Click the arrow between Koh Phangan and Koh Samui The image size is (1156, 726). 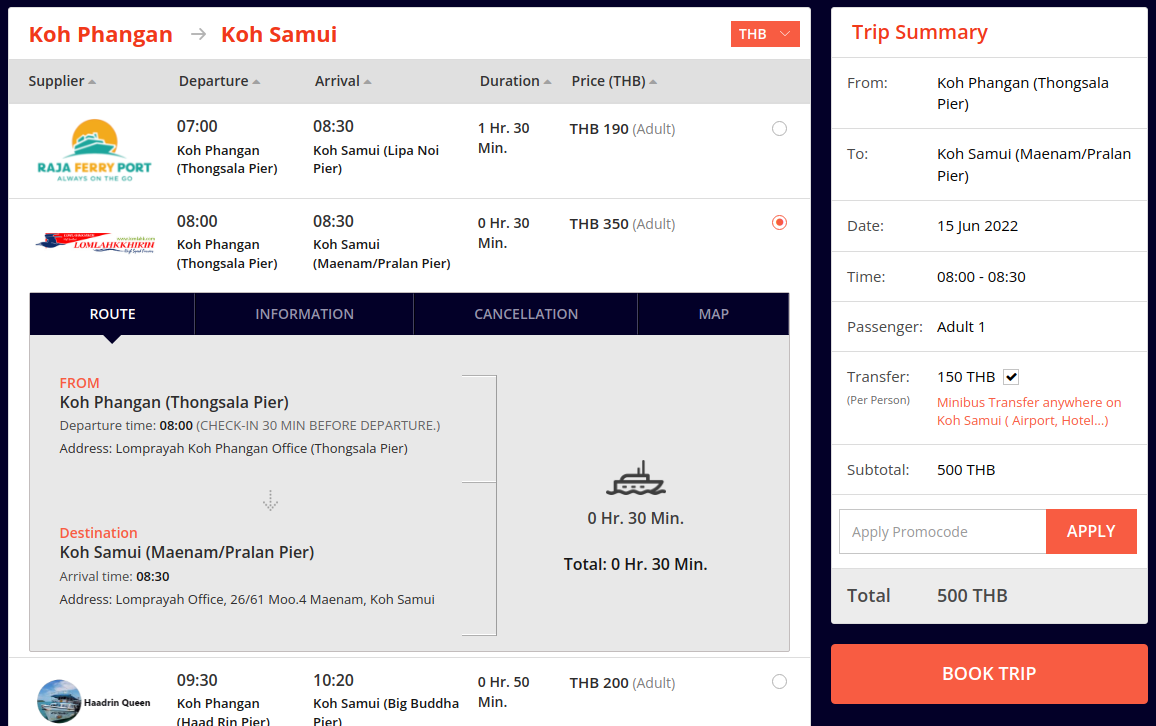pos(198,34)
